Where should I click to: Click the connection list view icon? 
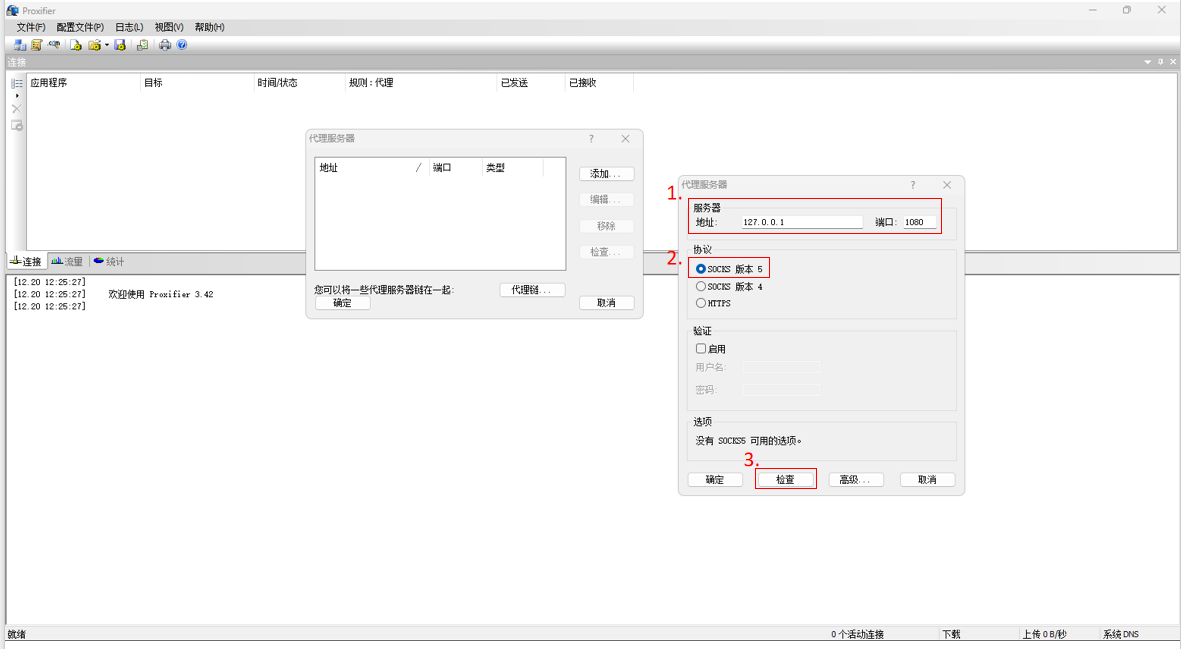[17, 83]
